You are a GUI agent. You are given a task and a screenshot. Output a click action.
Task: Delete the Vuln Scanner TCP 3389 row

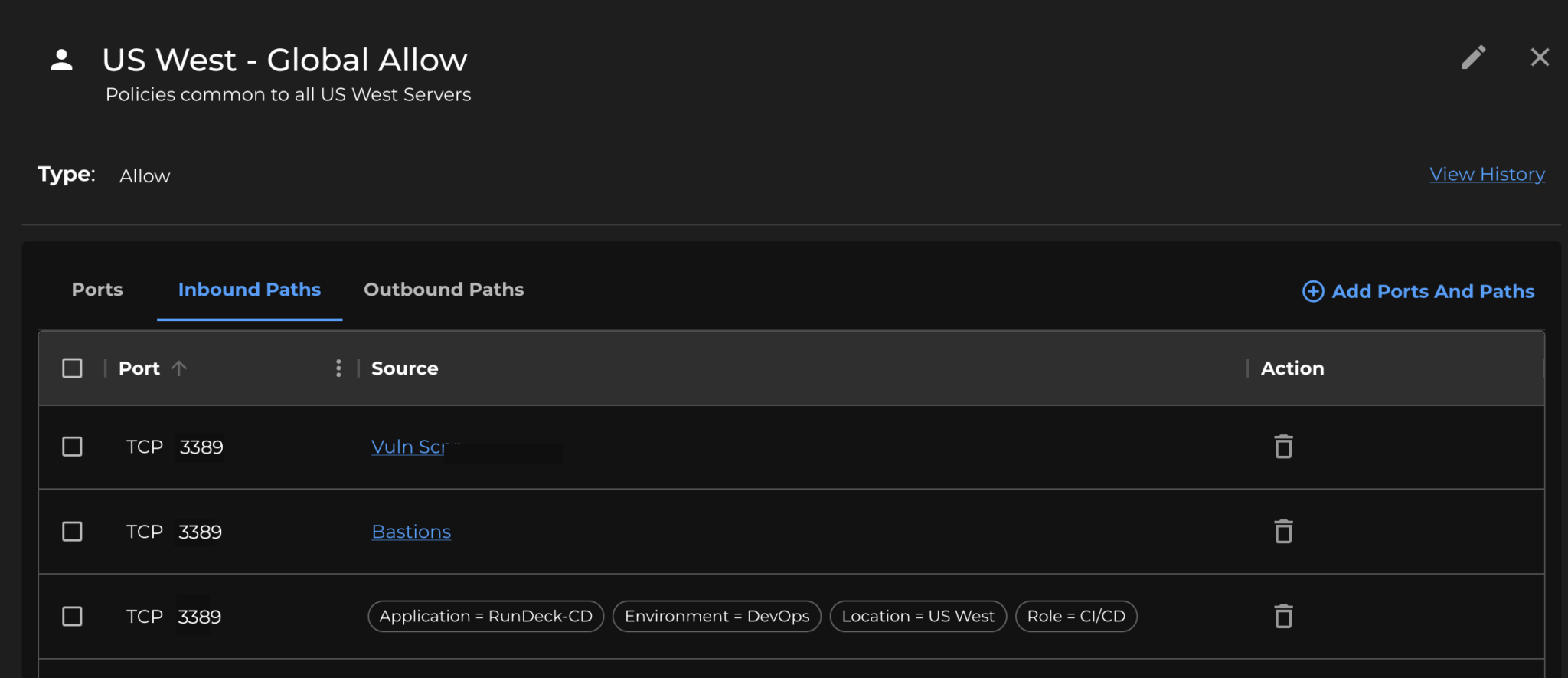[1283, 447]
